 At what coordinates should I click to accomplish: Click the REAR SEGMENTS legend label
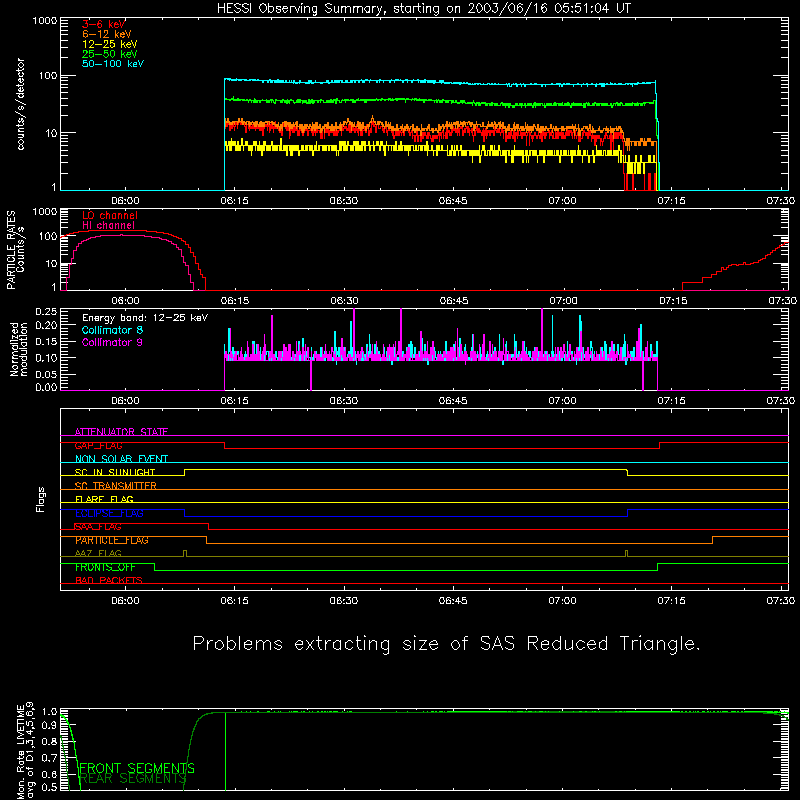[133, 779]
